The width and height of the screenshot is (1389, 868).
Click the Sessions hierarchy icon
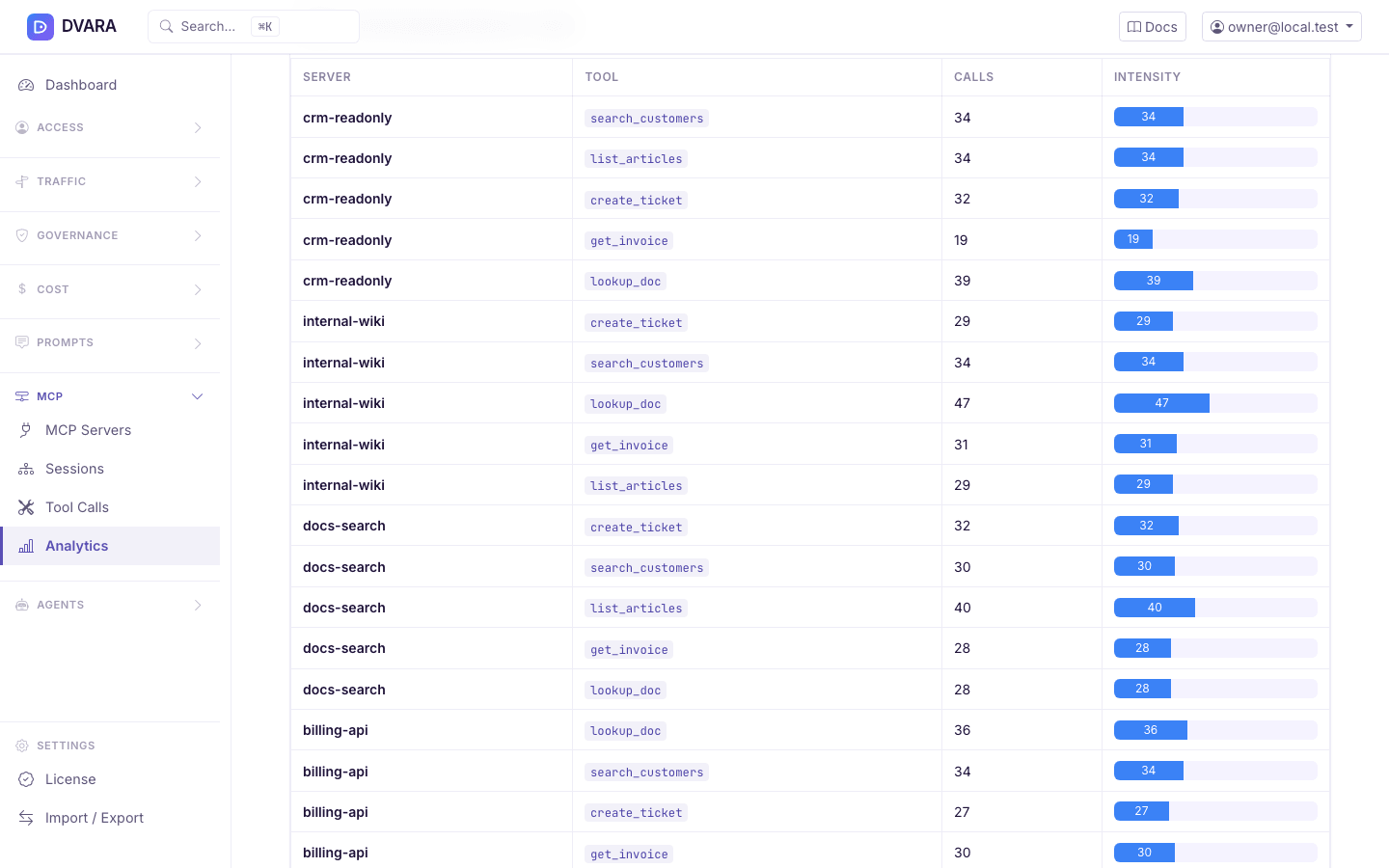(x=26, y=469)
